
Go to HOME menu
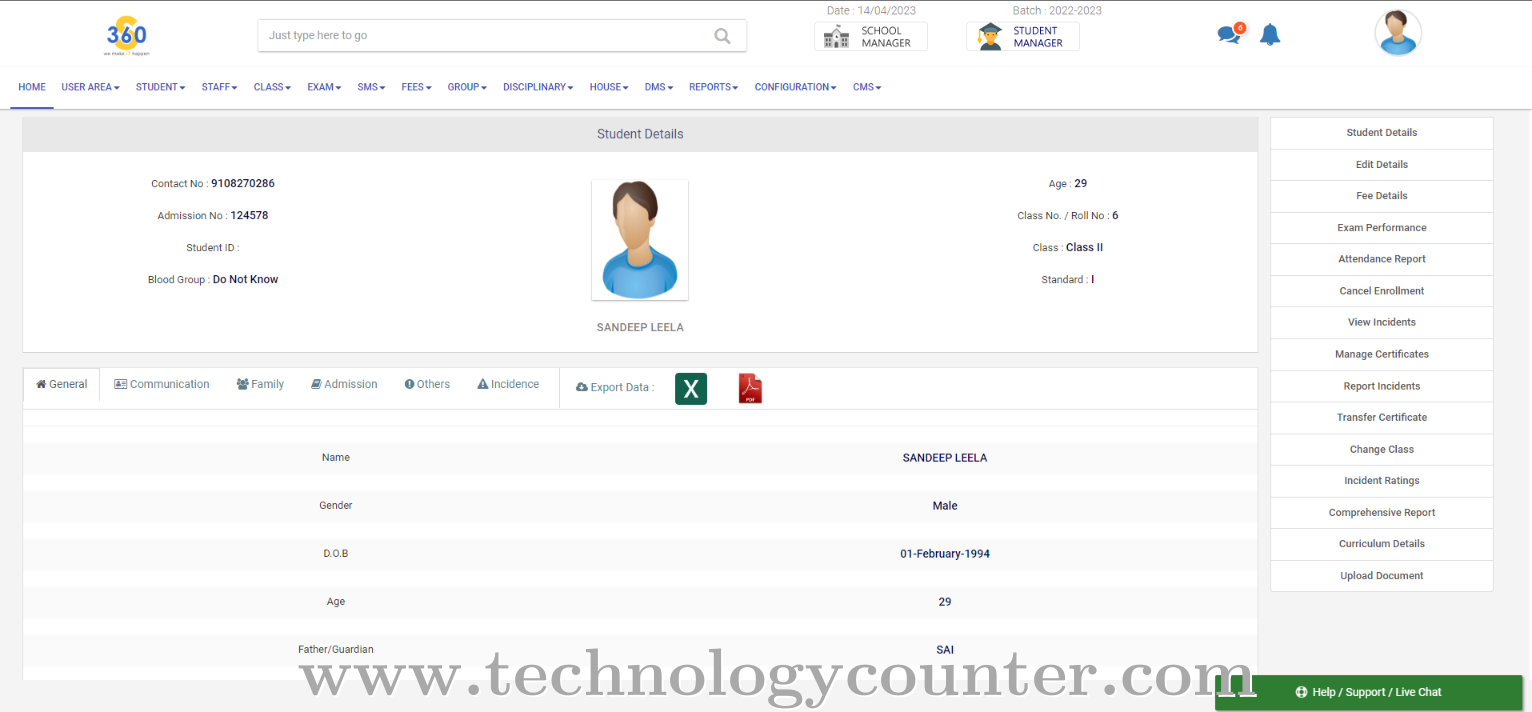pos(32,87)
